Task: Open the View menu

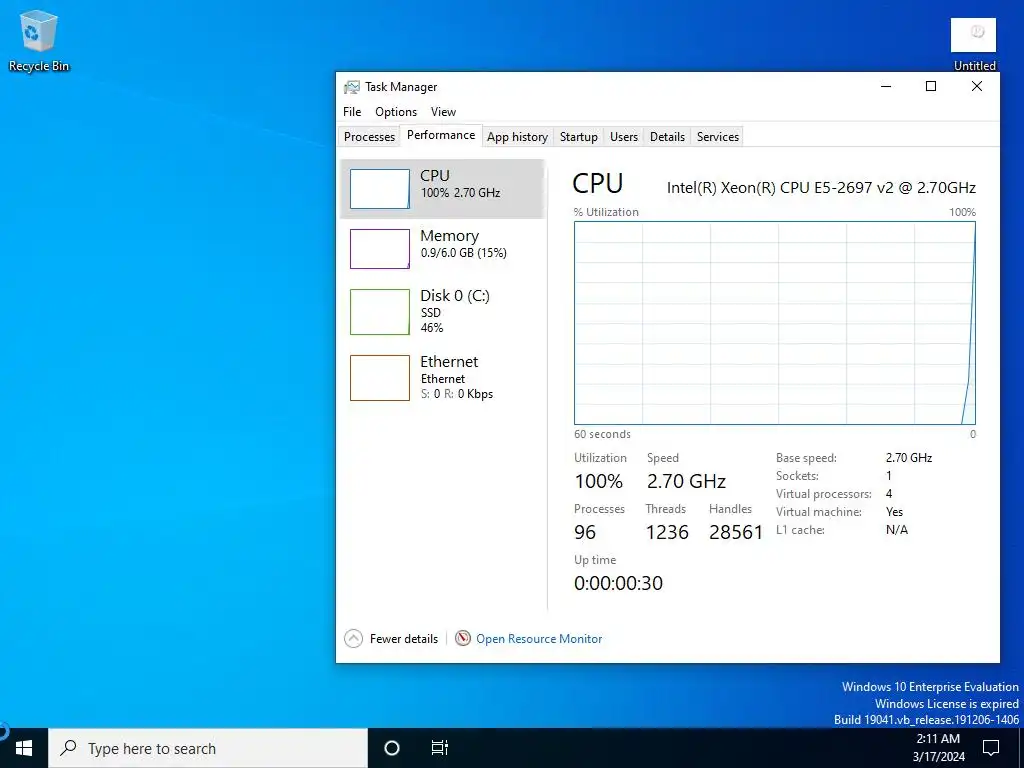Action: point(443,112)
